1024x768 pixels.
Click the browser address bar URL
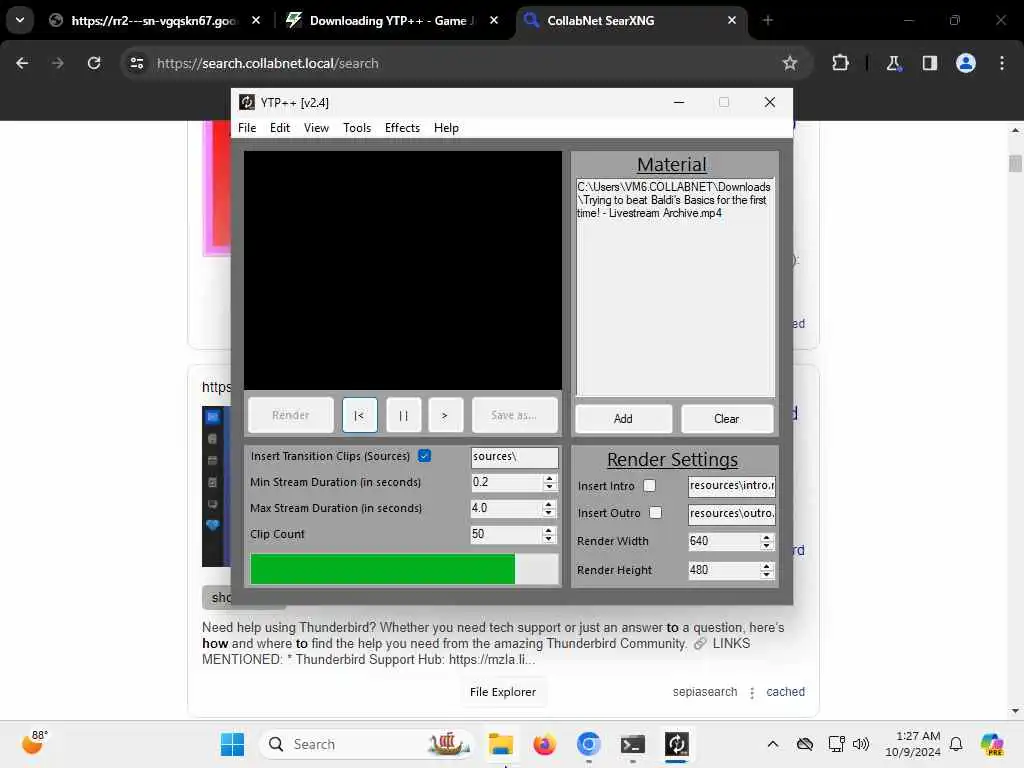click(268, 63)
